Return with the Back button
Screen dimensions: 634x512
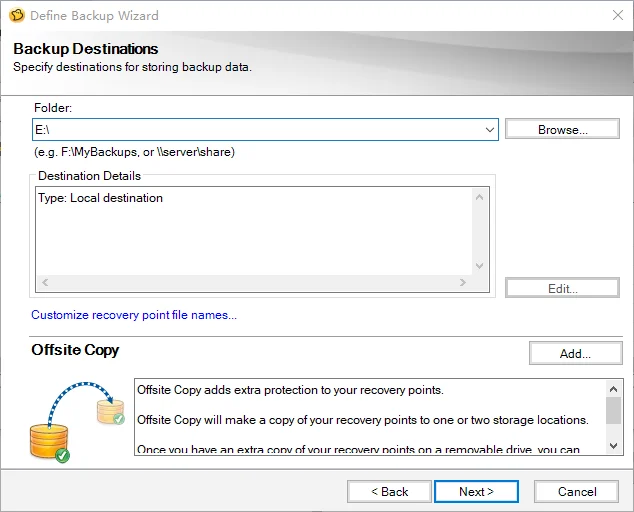tap(389, 491)
